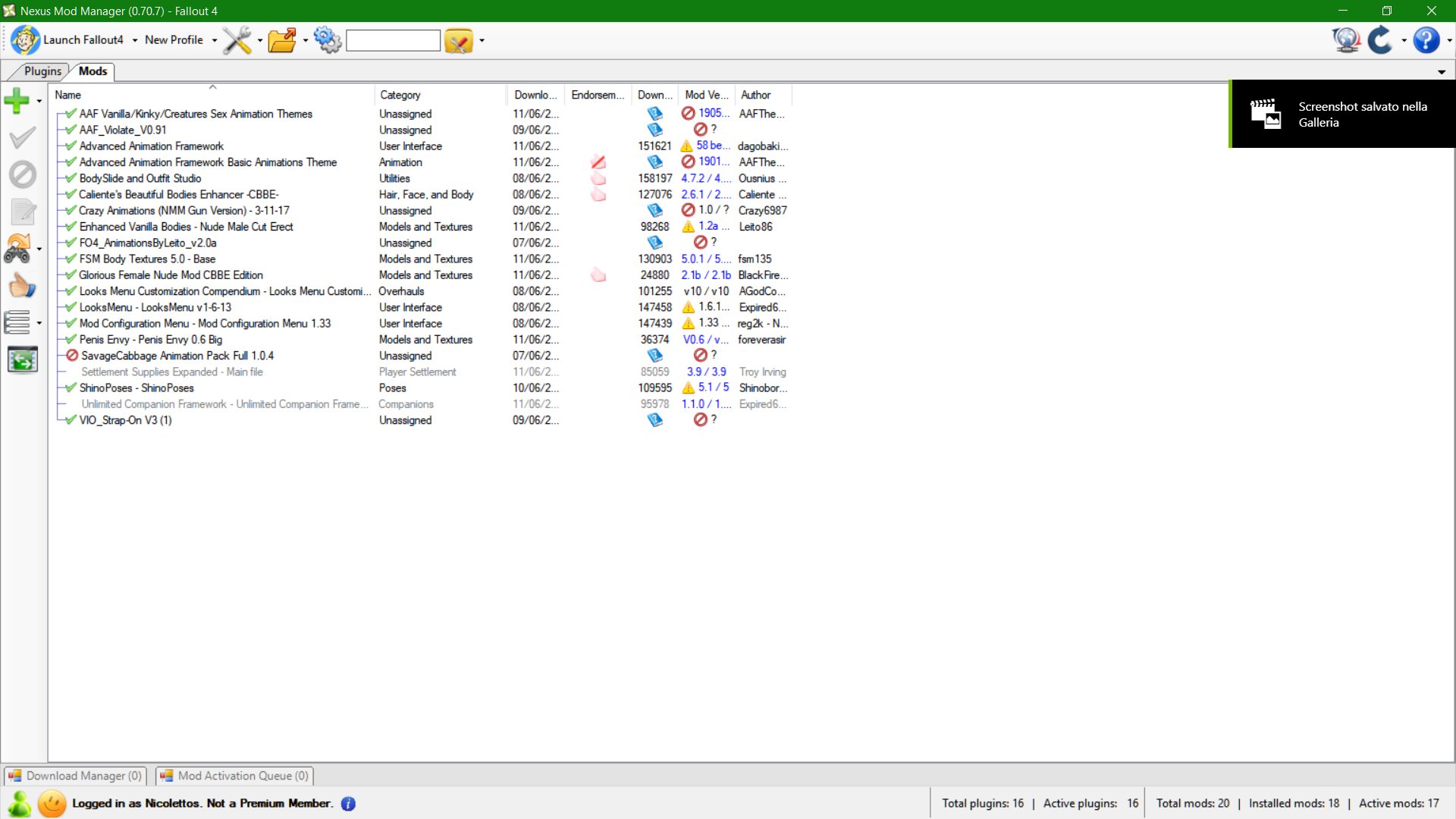Screen dimensions: 1456x819
Task: Sort by the Endorsement column header
Action: 598,95
